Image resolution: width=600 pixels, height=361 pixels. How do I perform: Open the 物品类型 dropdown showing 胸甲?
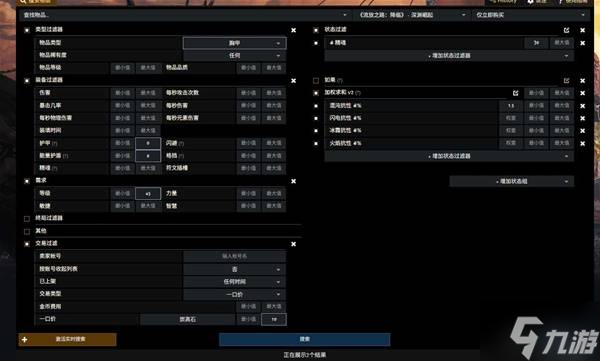[235, 43]
